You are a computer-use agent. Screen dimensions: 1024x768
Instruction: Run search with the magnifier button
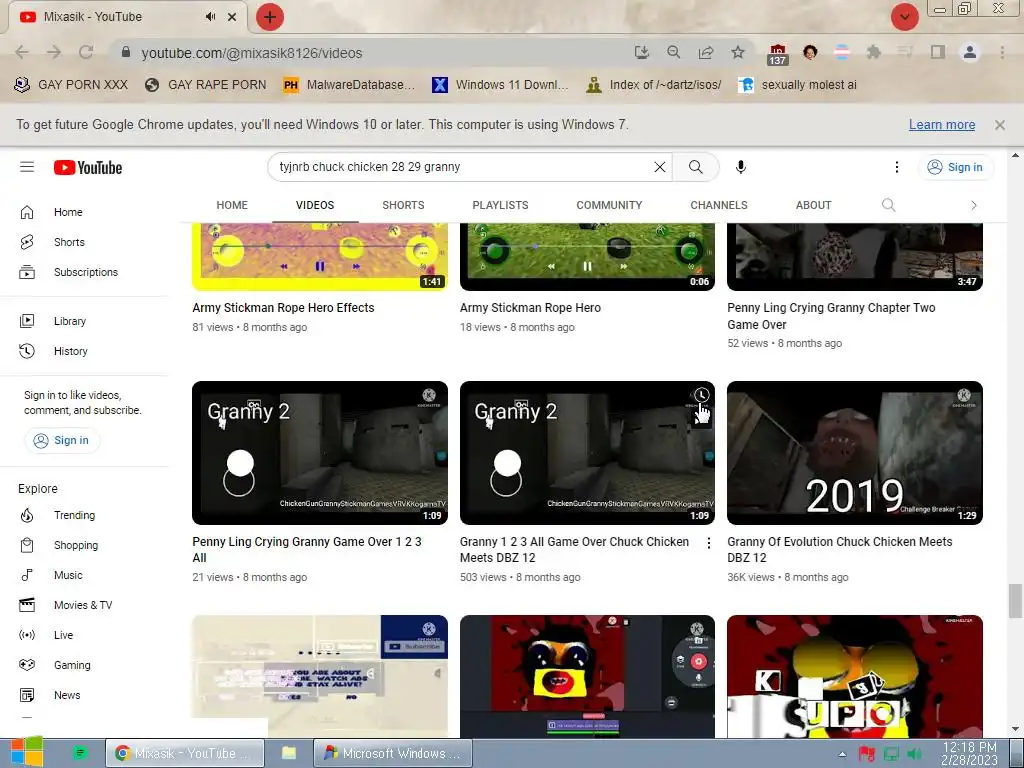(x=696, y=167)
